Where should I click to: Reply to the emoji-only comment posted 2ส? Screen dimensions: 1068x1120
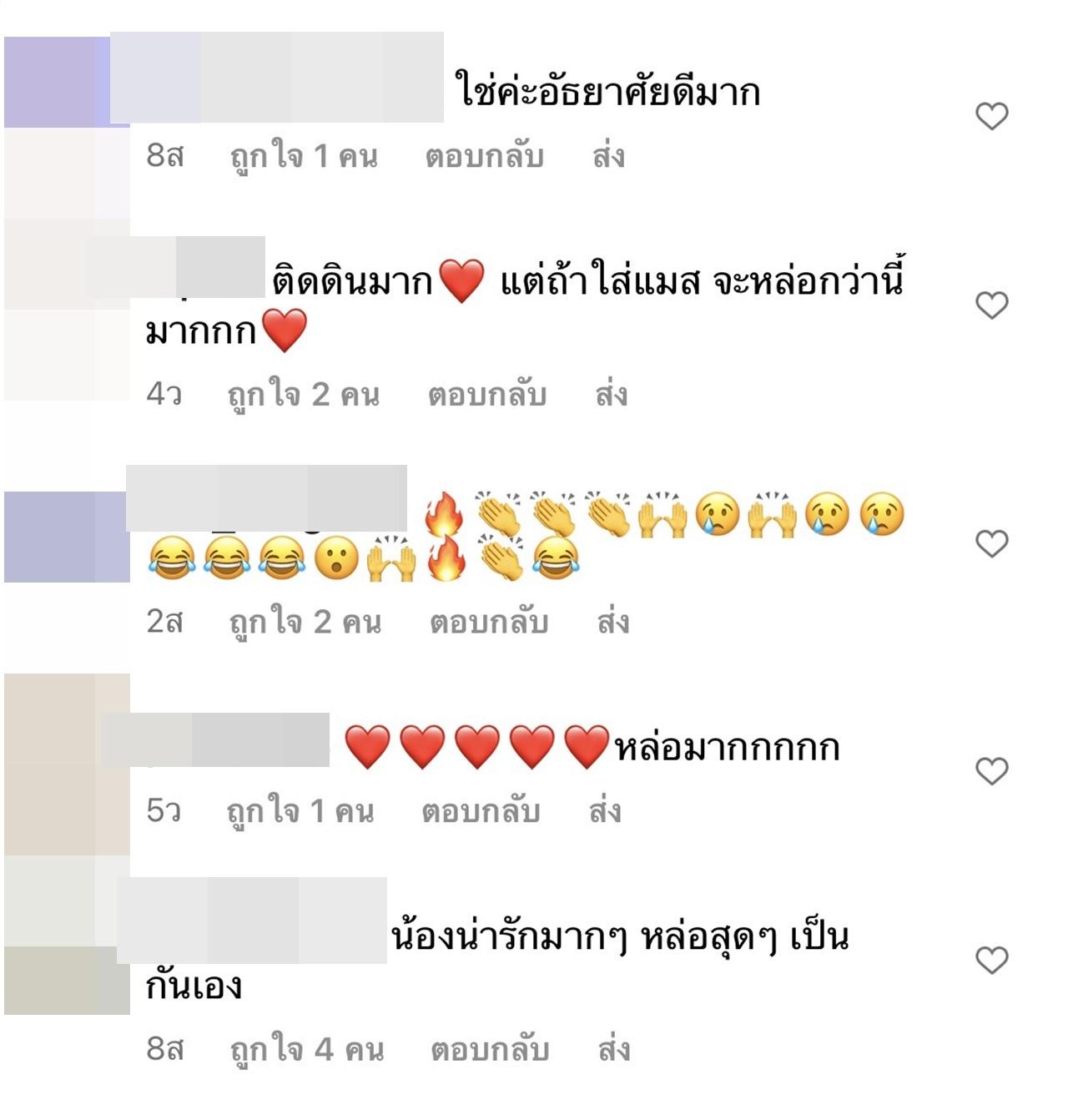click(x=489, y=623)
